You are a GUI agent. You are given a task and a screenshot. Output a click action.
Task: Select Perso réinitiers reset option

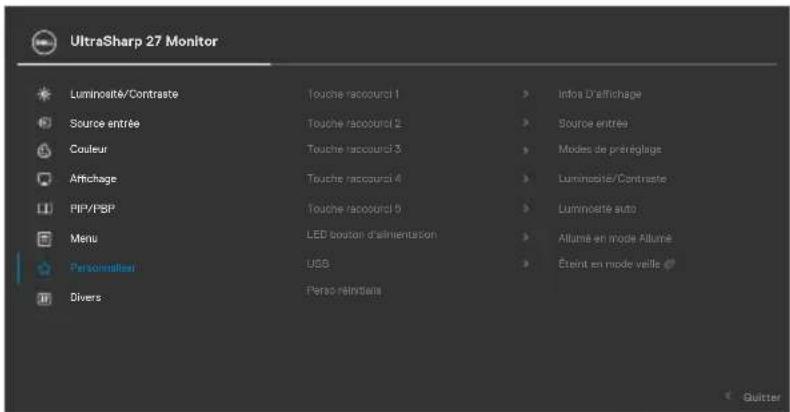(x=344, y=291)
